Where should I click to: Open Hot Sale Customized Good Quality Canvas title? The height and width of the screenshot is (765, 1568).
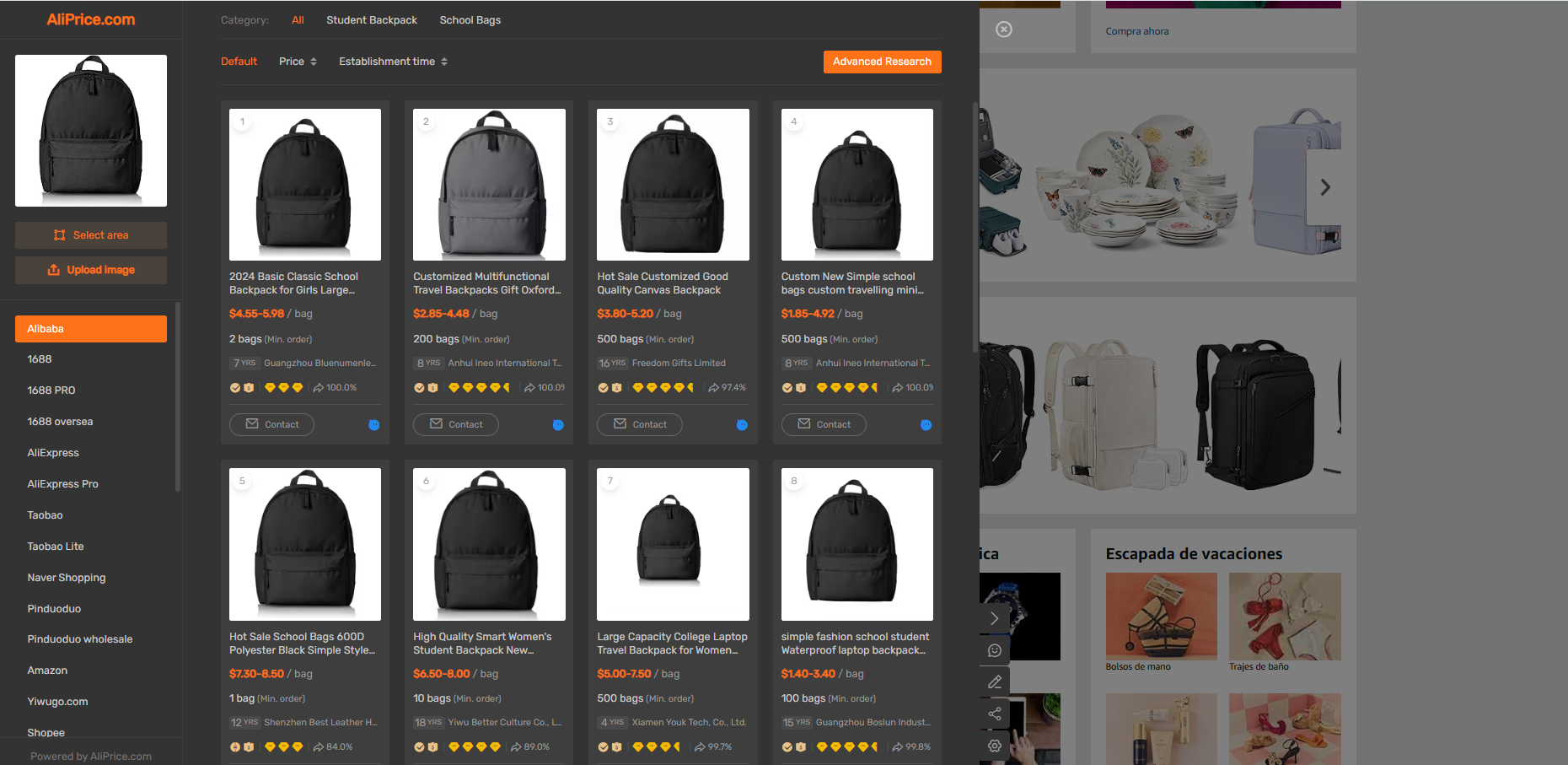coord(663,283)
